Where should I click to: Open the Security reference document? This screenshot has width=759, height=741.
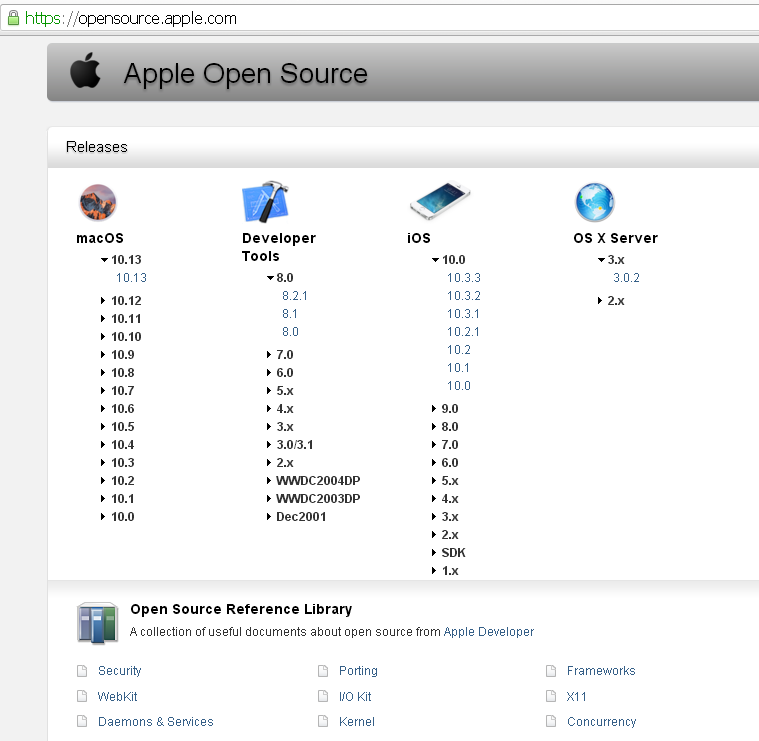pos(120,671)
